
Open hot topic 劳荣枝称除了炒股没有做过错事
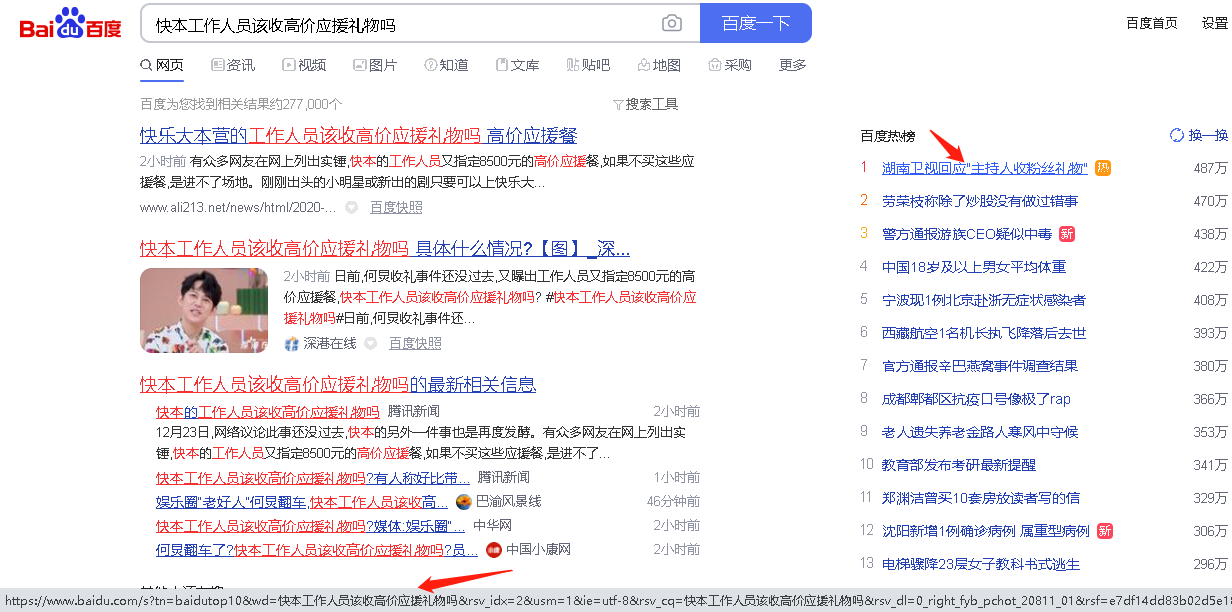tap(980, 201)
